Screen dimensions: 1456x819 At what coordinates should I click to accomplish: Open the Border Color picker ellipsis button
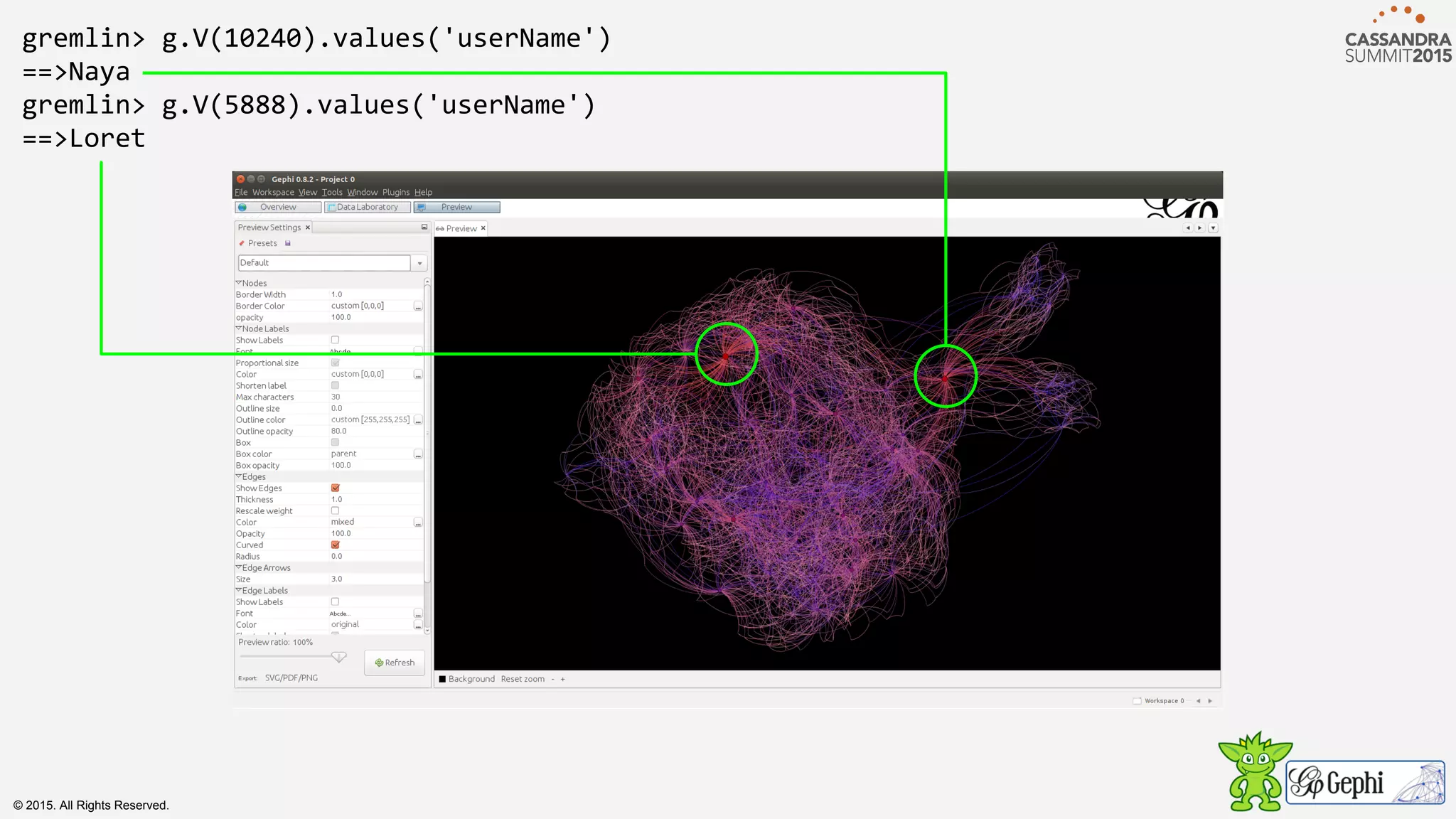(x=418, y=306)
